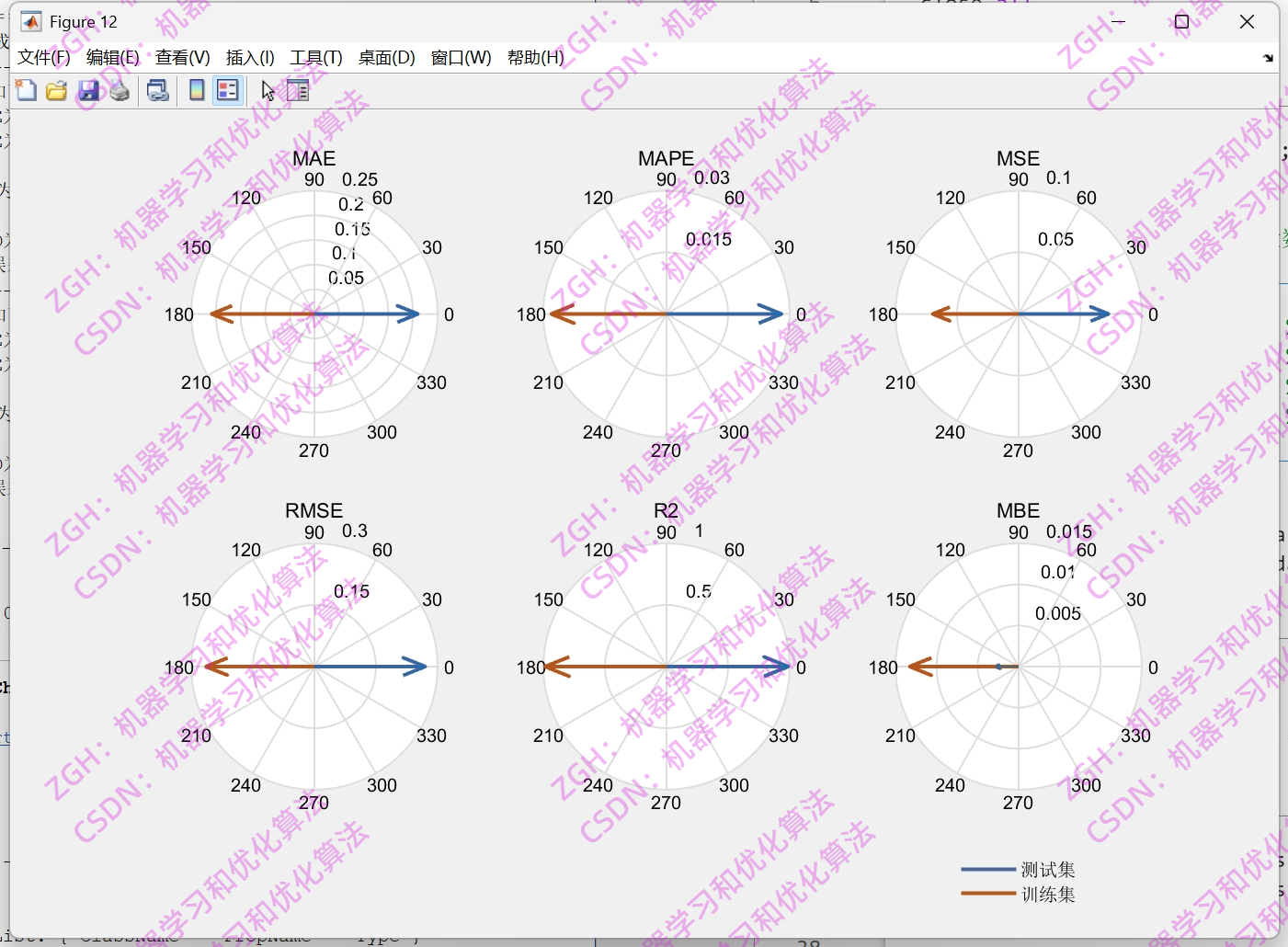1288x947 pixels.
Task: Select orange arrow head in MAE plot
Action: point(222,314)
